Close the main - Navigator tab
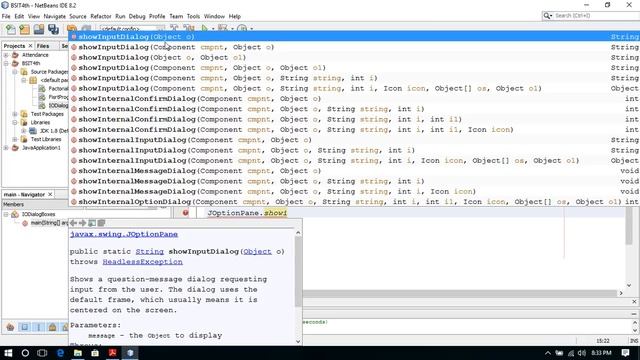The width and height of the screenshot is (640, 360). pyautogui.click(x=50, y=194)
